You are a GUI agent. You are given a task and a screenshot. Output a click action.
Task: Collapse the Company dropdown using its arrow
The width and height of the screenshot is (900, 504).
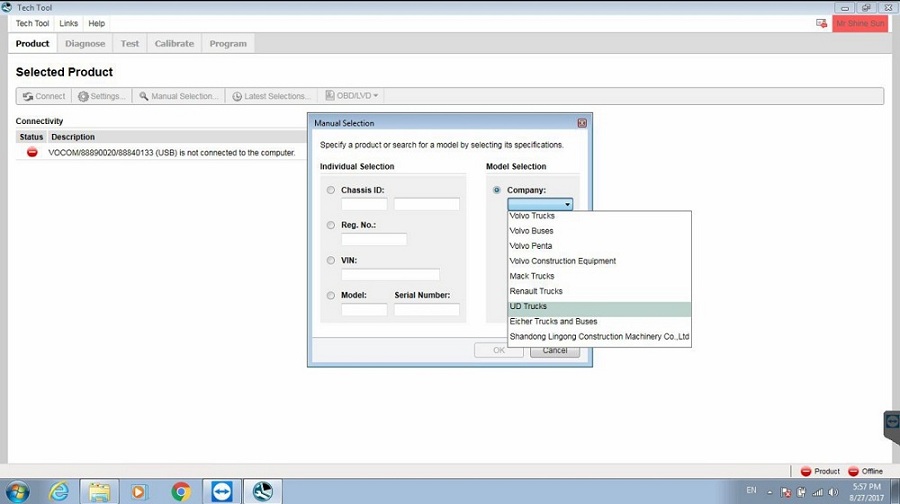[x=567, y=204]
